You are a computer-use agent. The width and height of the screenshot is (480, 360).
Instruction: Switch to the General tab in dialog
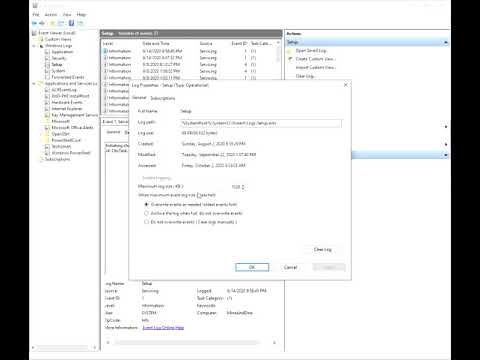point(139,98)
